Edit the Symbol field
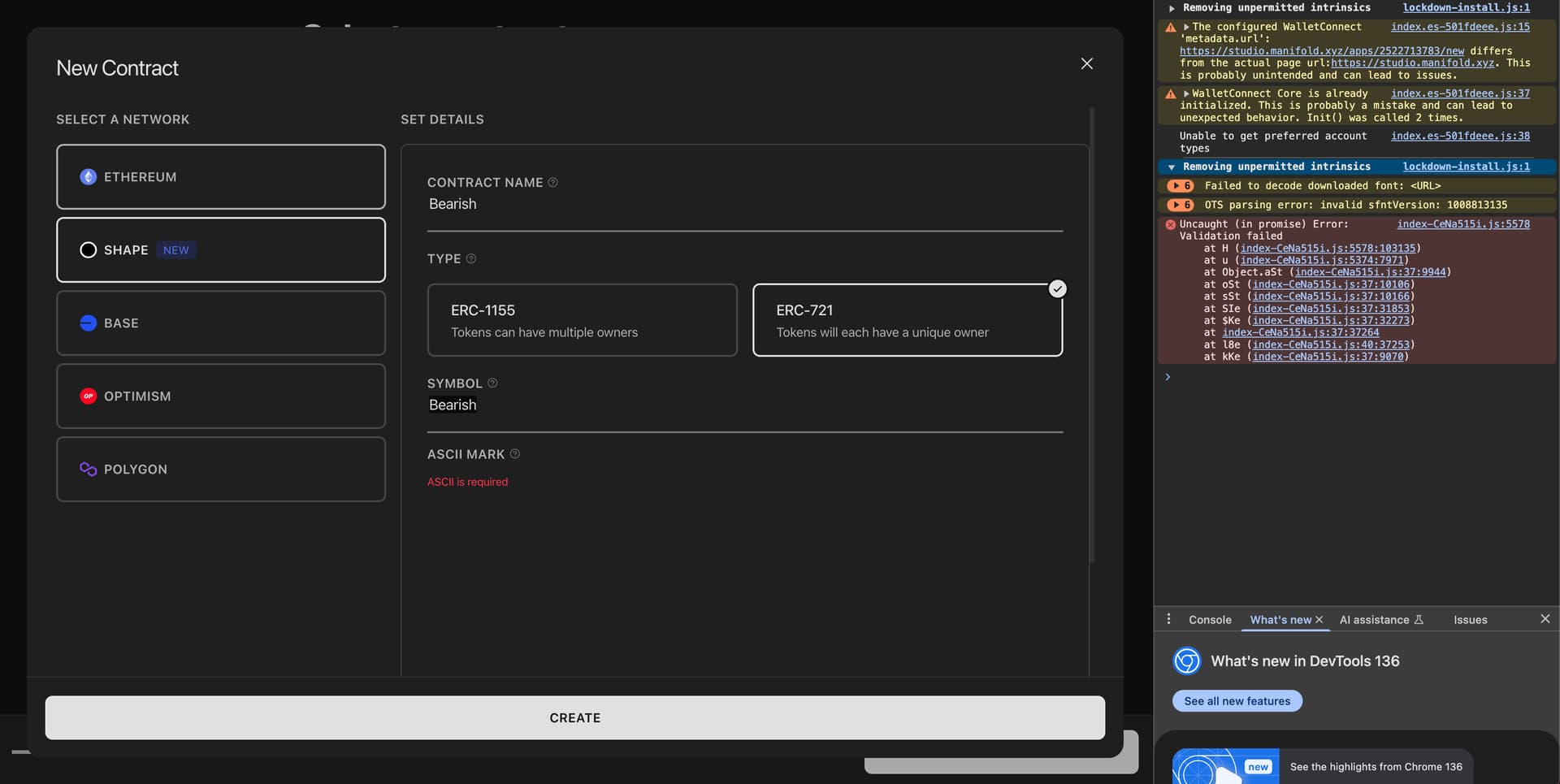Screen dimensions: 1560x784 click(745, 405)
